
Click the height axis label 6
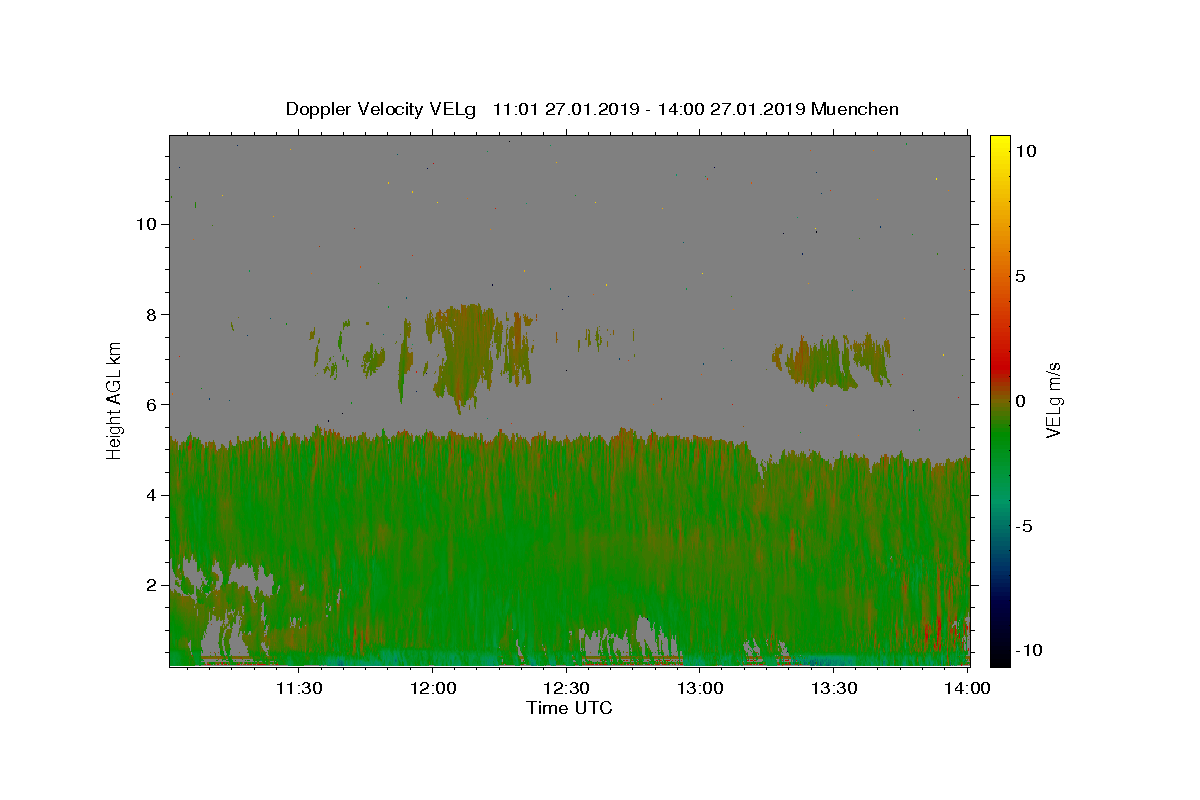[x=150, y=404]
